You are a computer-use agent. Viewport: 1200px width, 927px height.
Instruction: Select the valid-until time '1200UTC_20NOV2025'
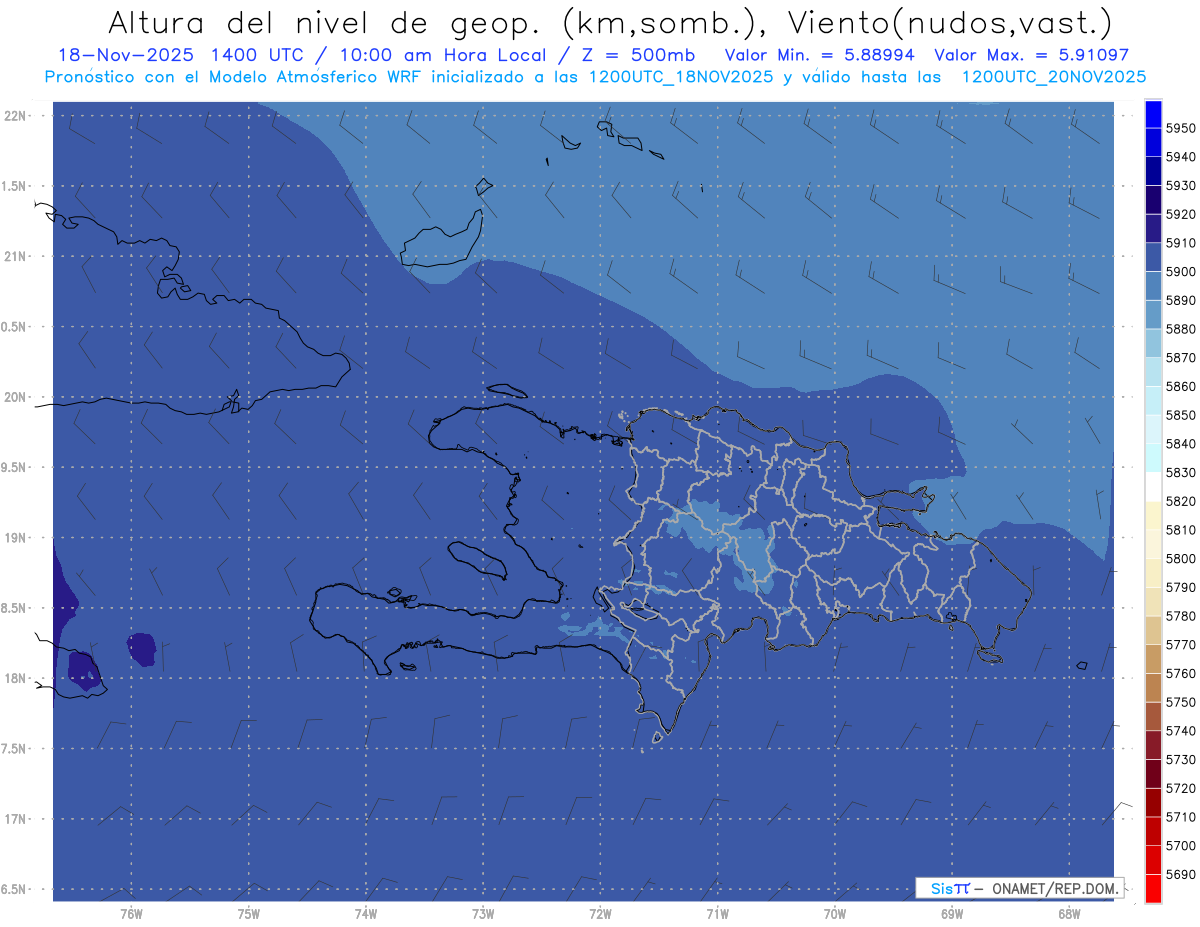(x=1053, y=76)
